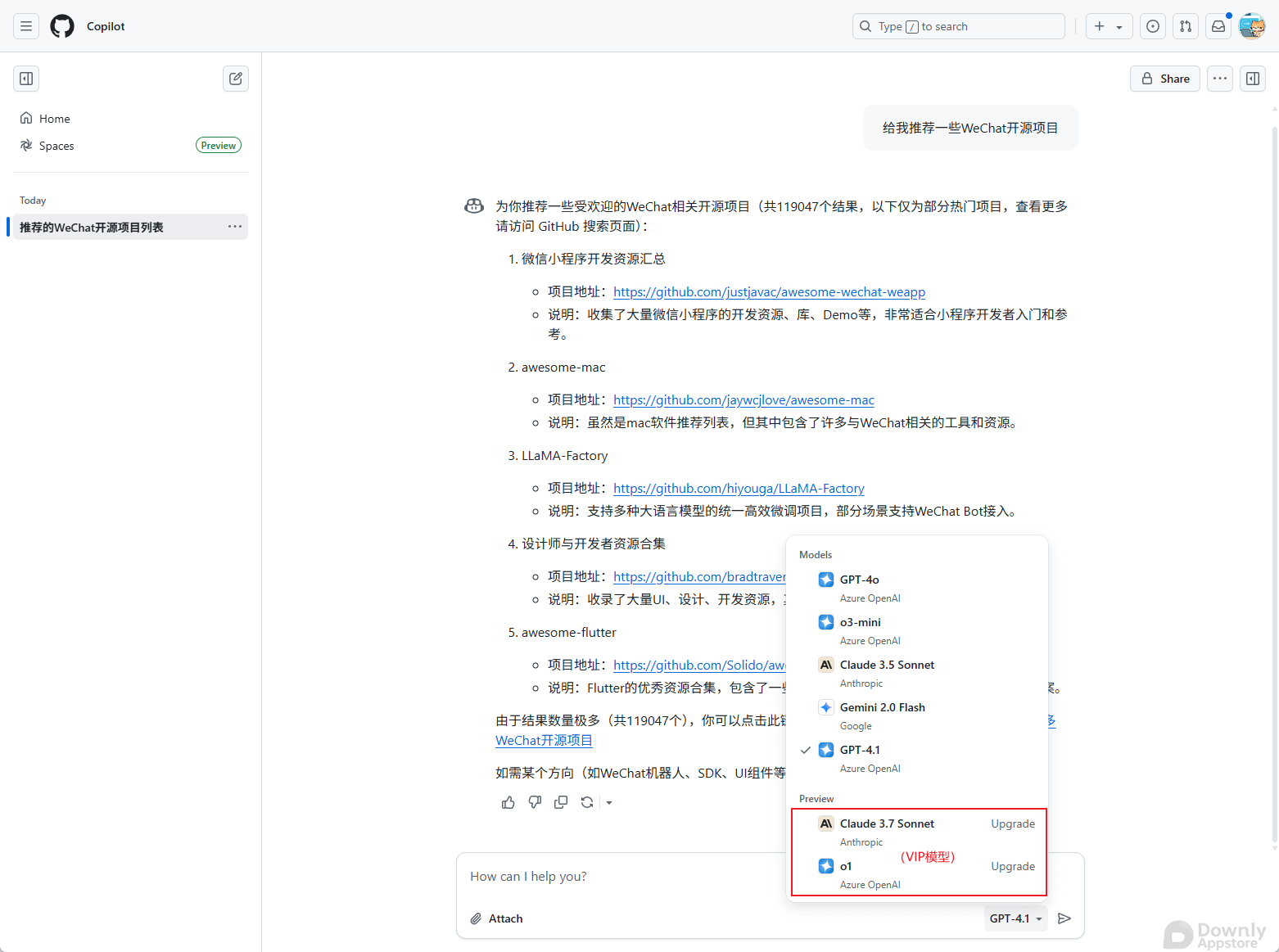
Task: Select the GPT-4o model
Action: pyautogui.click(x=917, y=588)
